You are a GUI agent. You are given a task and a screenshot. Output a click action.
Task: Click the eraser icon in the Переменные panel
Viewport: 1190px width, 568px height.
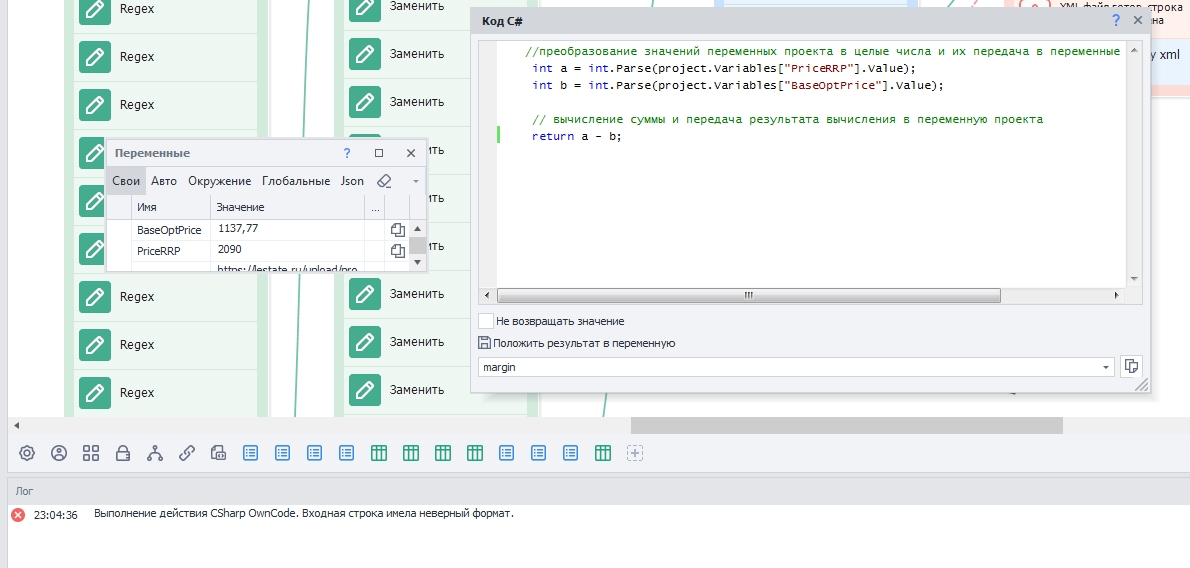(x=384, y=181)
